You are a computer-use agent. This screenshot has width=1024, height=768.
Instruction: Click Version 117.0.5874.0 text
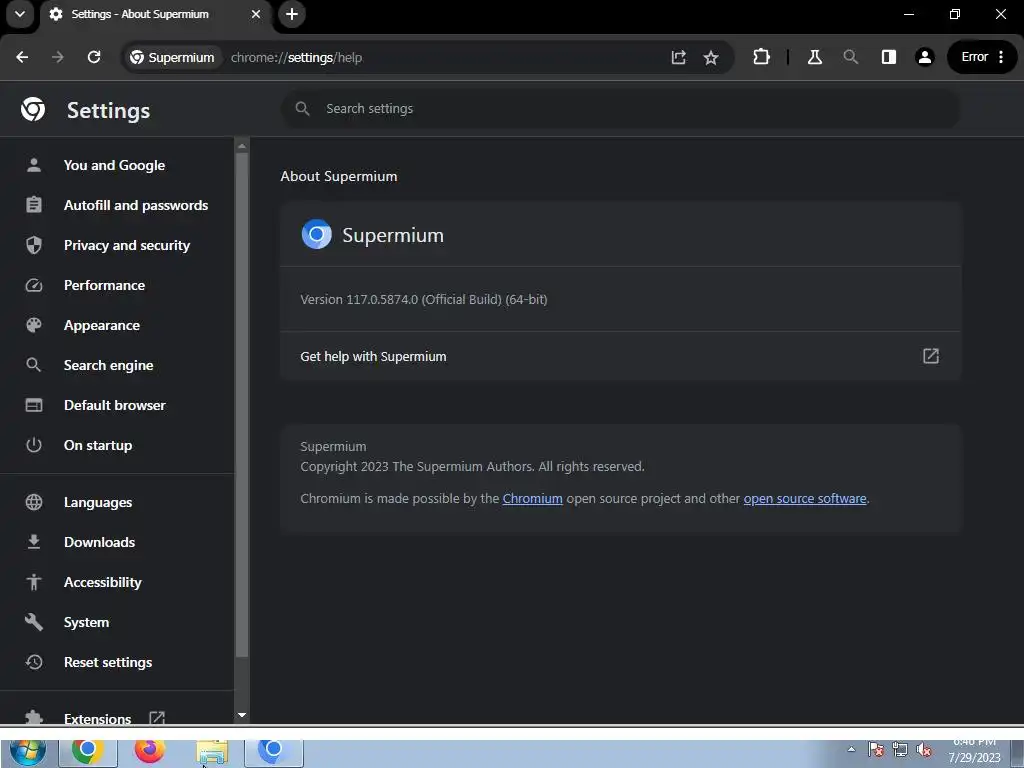pos(424,299)
